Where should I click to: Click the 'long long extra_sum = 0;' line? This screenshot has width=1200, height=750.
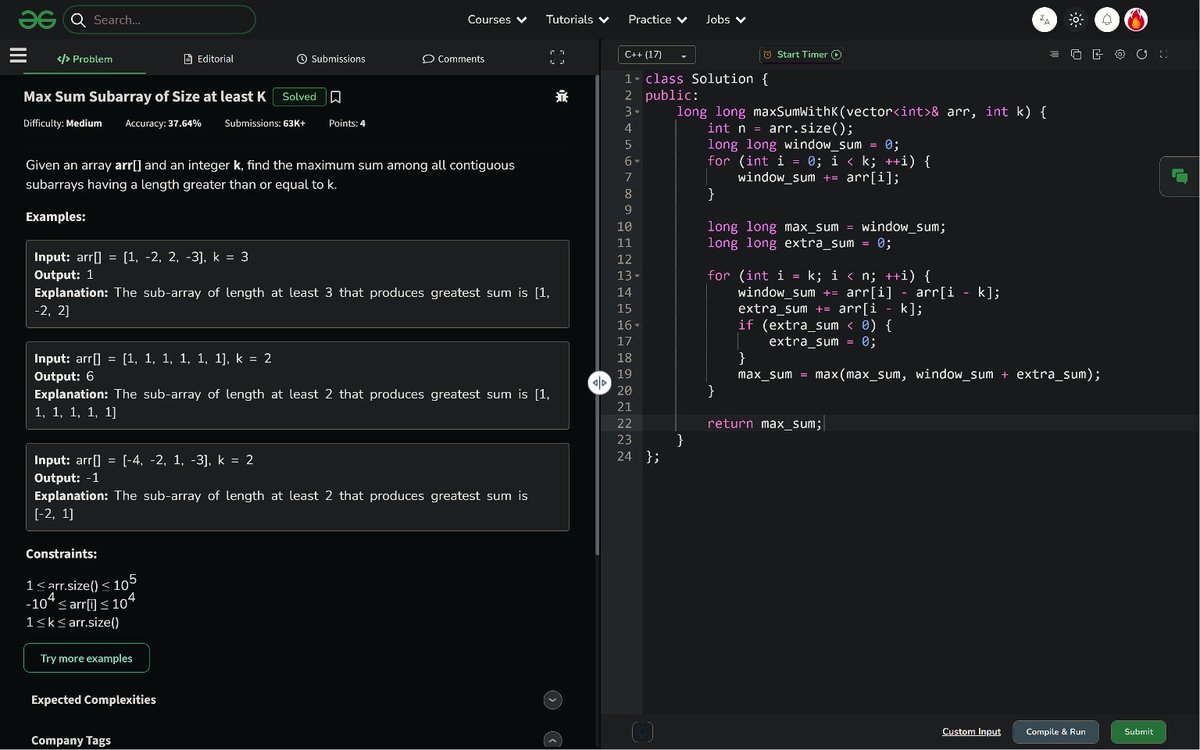coord(798,243)
